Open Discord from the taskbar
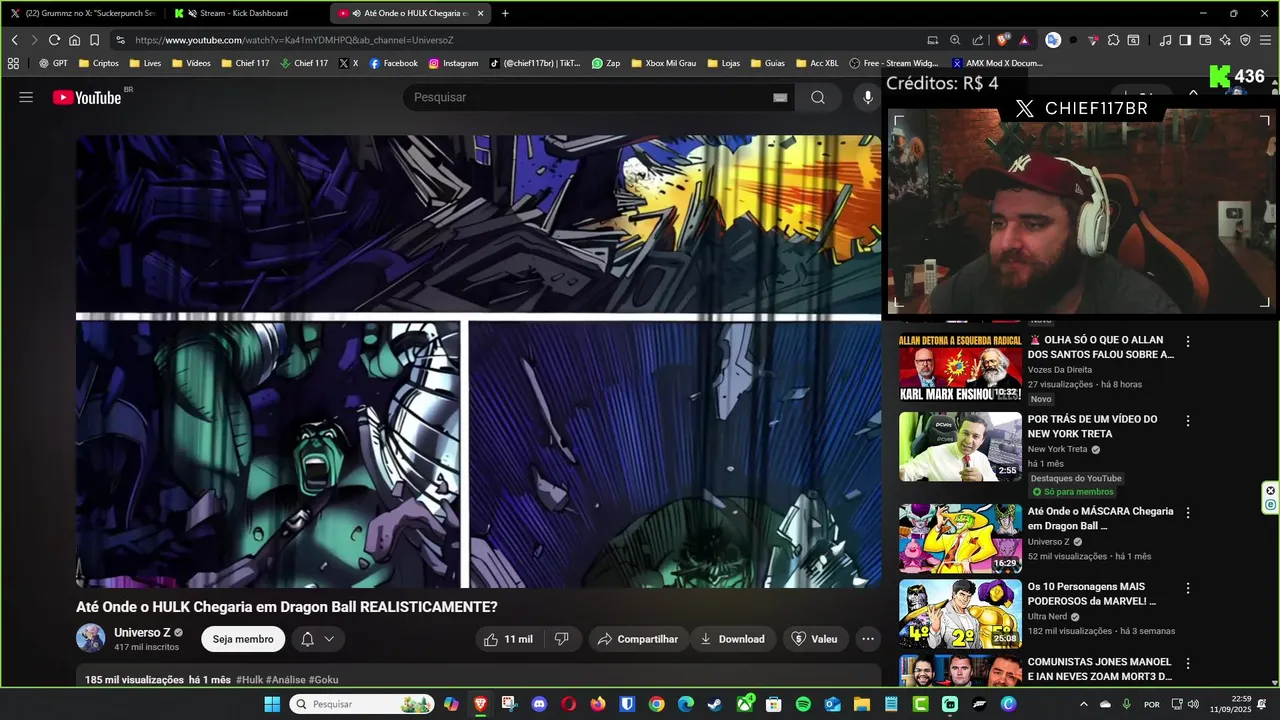 click(x=540, y=704)
